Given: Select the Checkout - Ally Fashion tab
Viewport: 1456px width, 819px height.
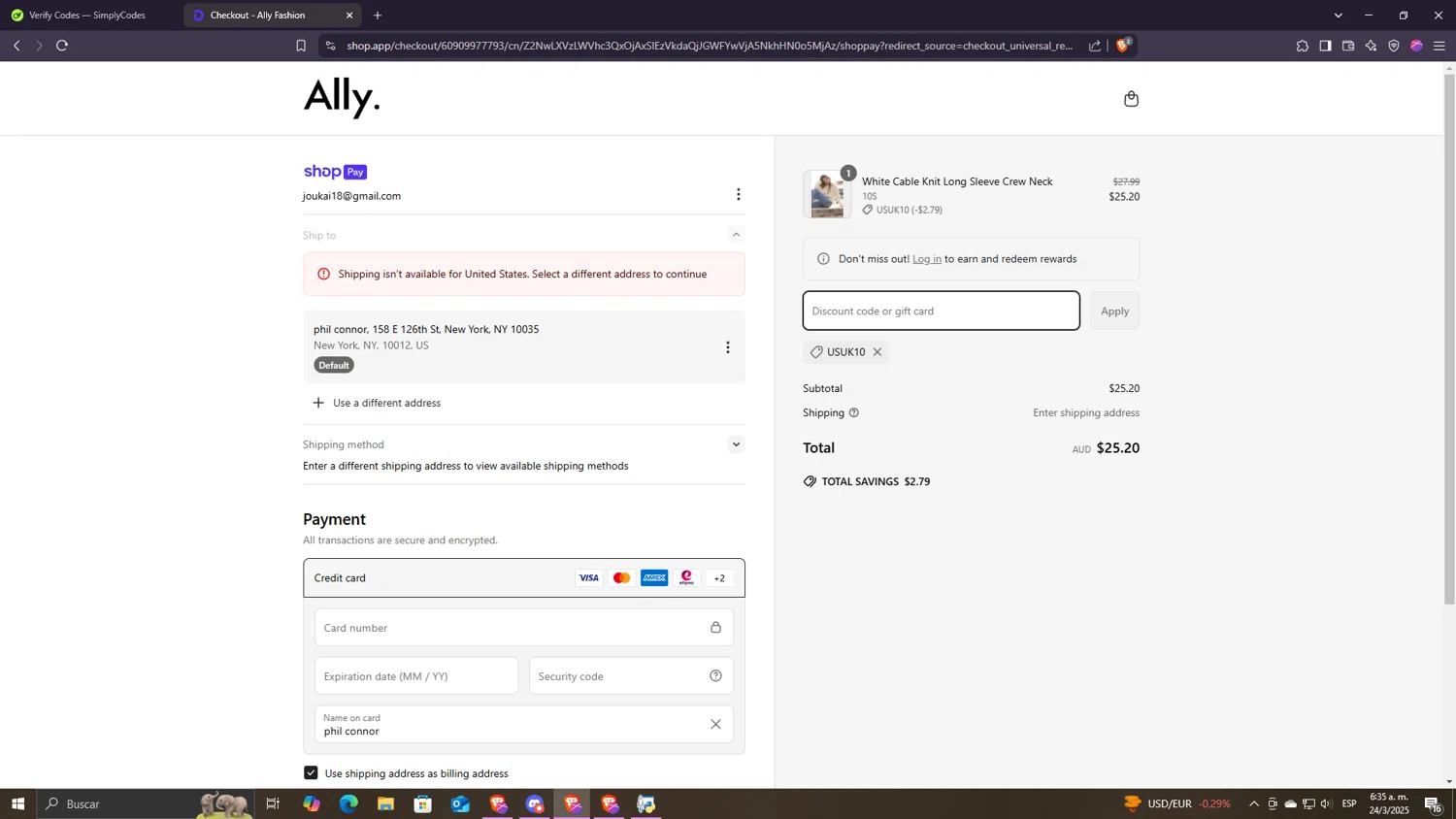Looking at the screenshot, I should (x=257, y=15).
